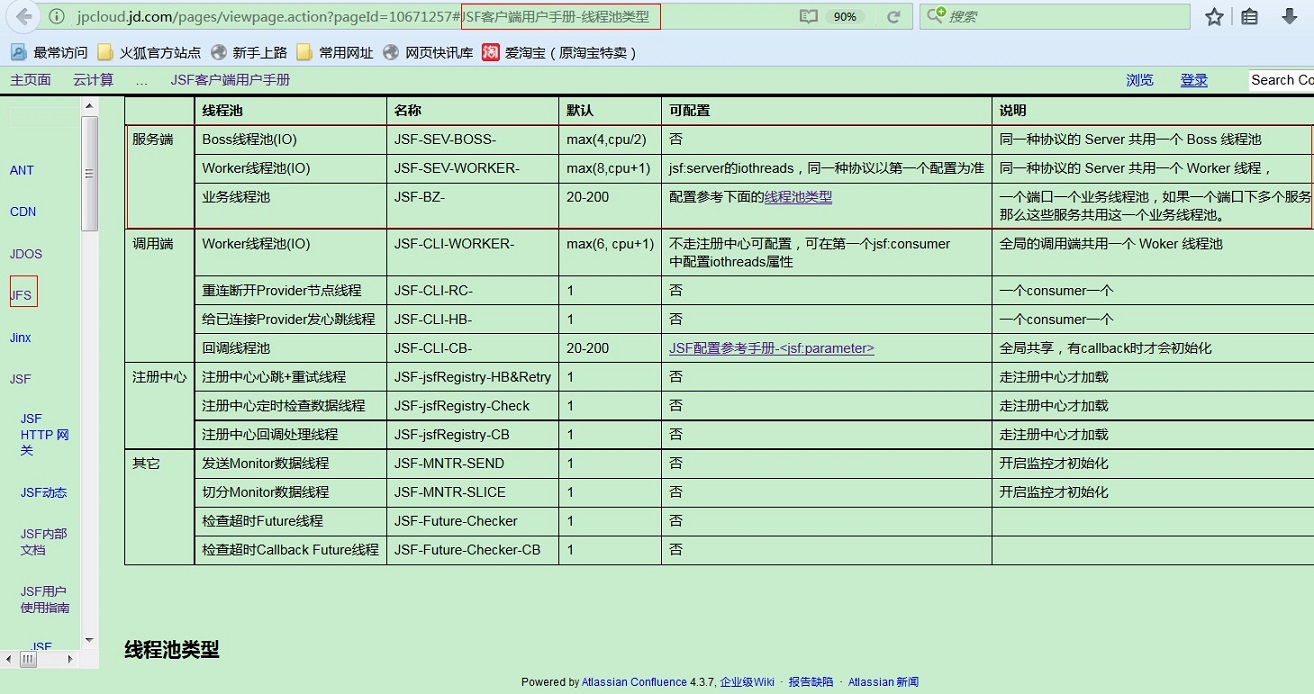Open the 常用网址 bookmark folder
1314x694 pixels.
[335, 53]
